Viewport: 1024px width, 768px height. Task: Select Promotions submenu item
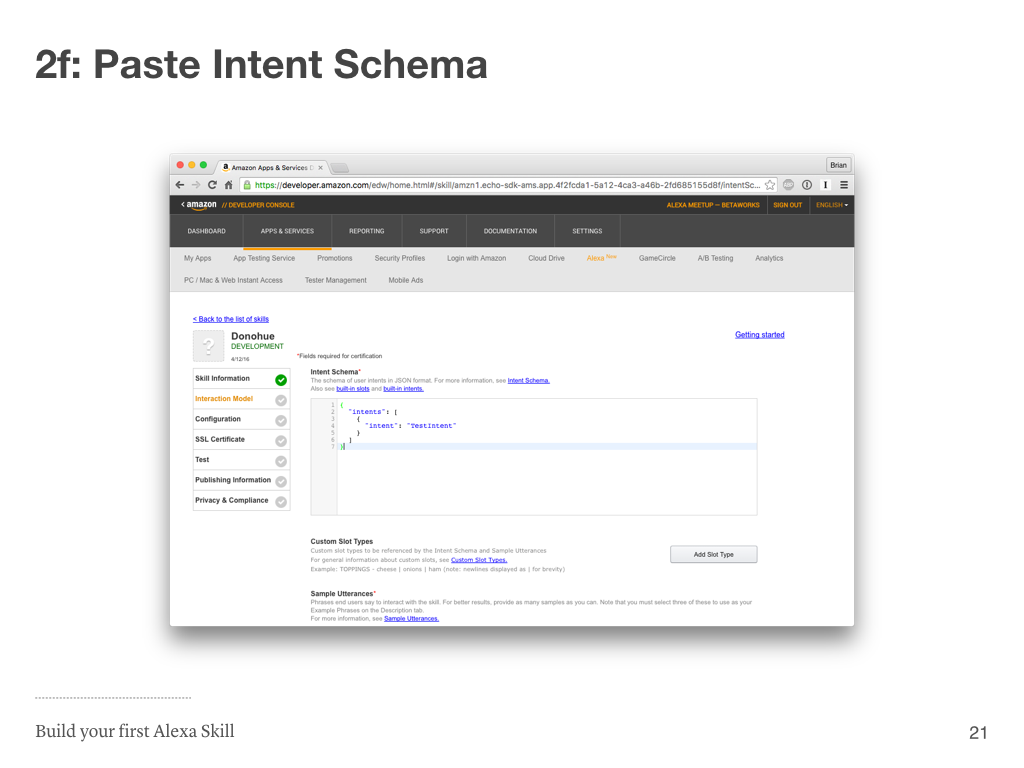pos(334,259)
